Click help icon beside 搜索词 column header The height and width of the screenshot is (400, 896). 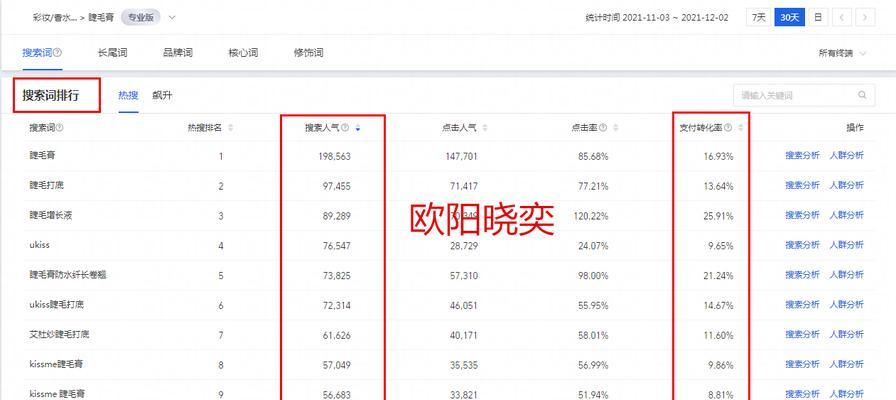(x=60, y=128)
